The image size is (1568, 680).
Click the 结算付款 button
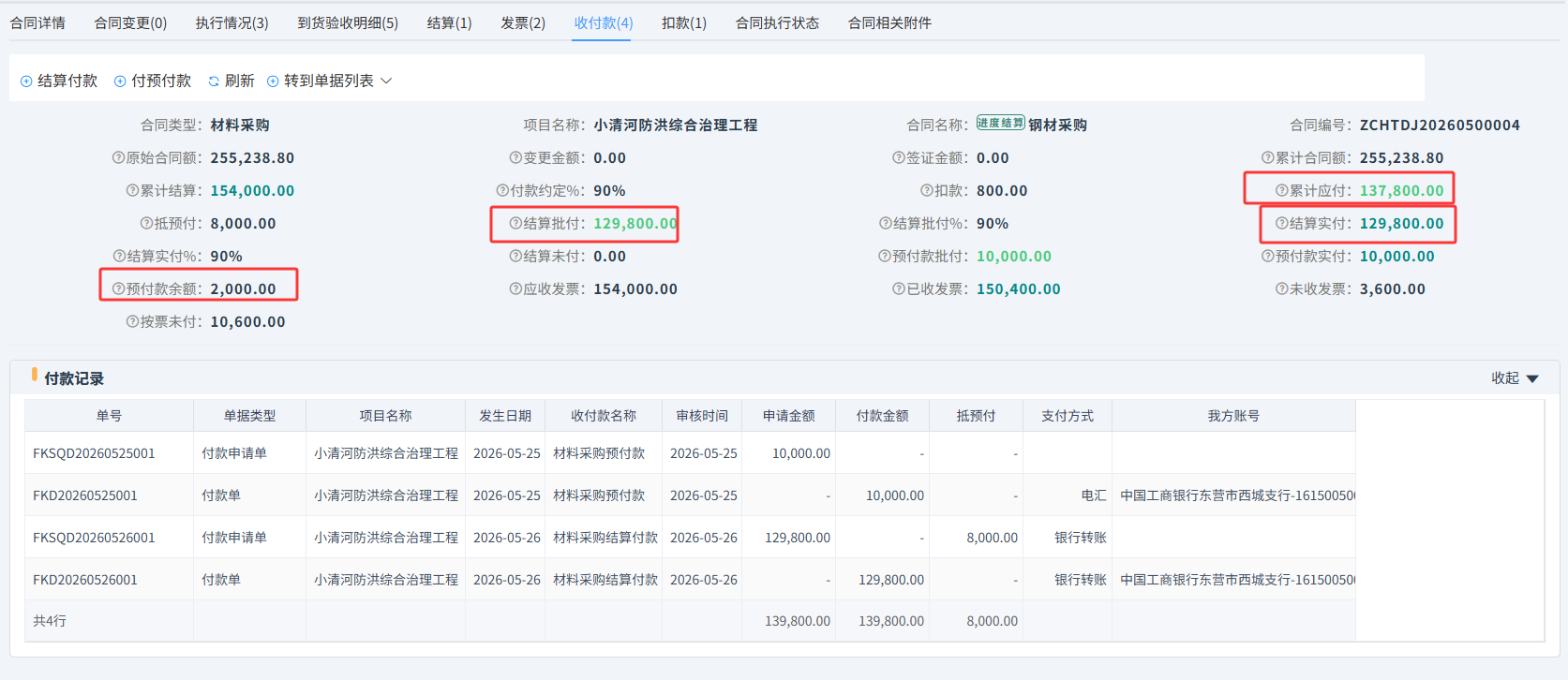point(59,81)
